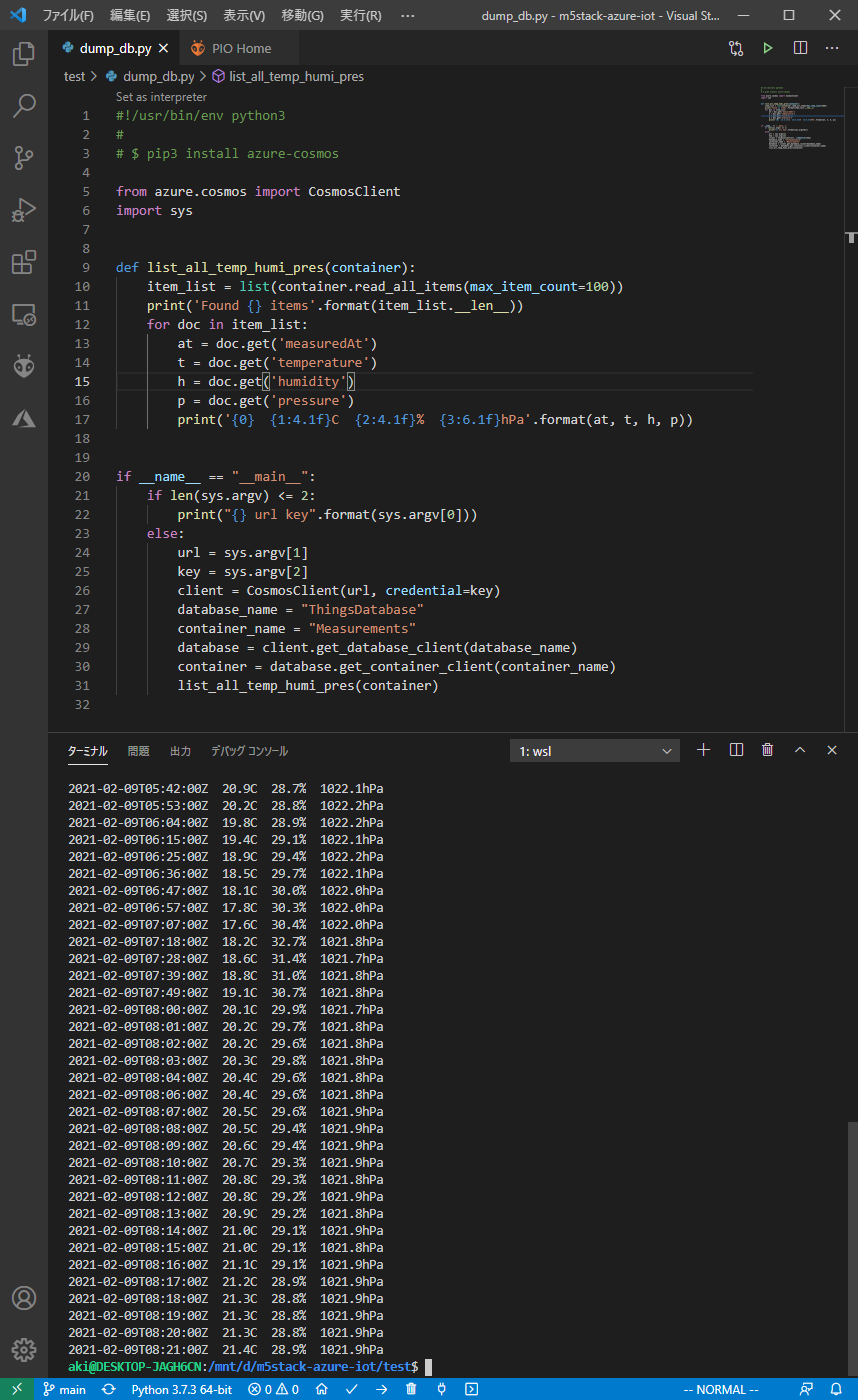Toggle split editor layout

point(800,48)
